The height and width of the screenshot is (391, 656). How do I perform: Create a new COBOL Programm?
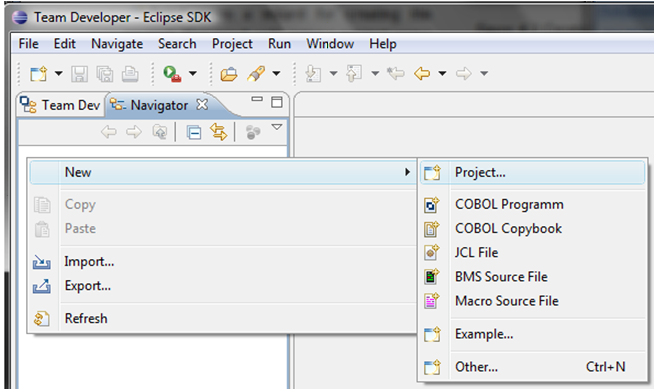pyautogui.click(x=533, y=204)
